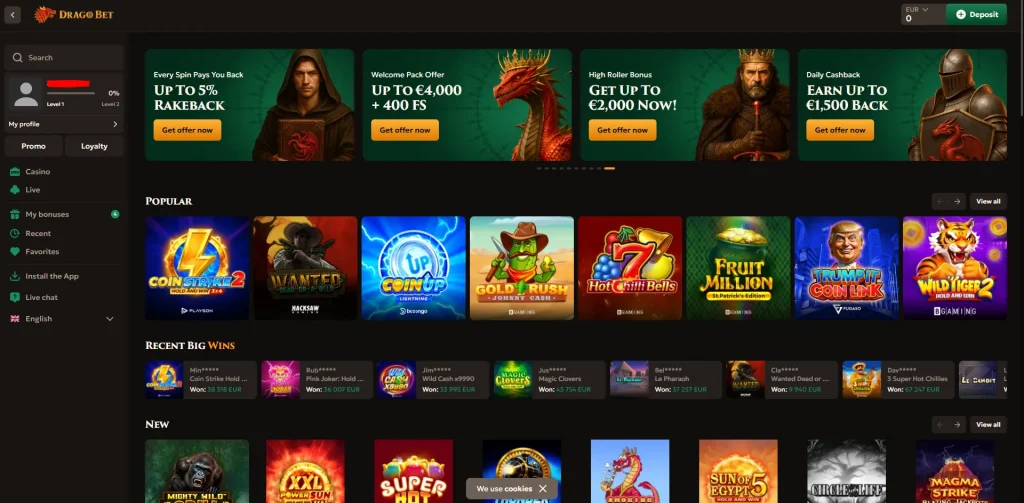Expand My profile chevron
This screenshot has height=503, width=1024.
tap(115, 124)
